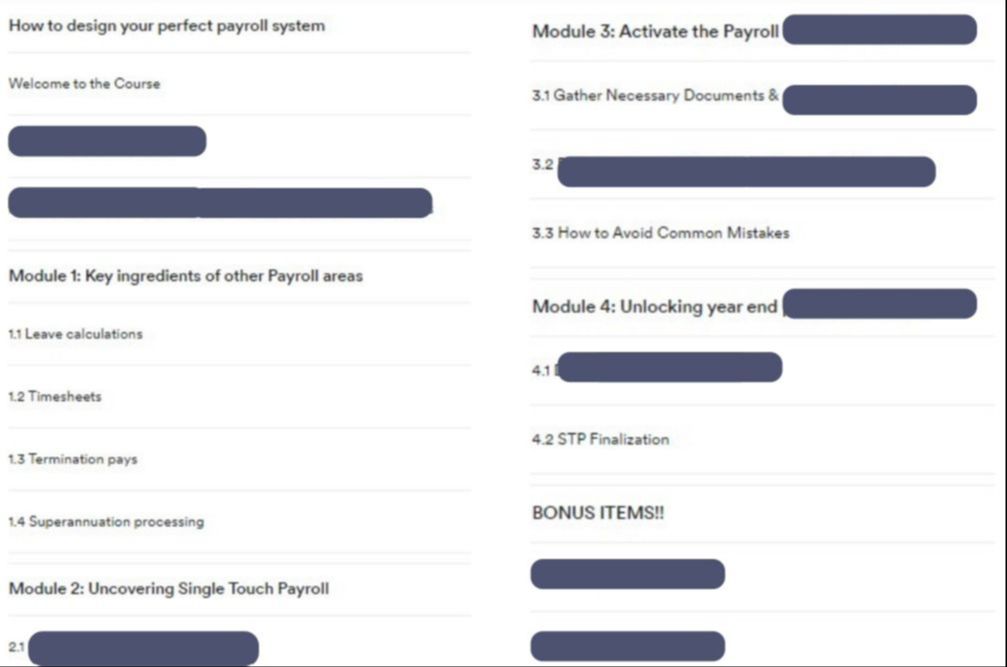The image size is (1007, 667).
Task: Open second redacted bonus item at bottom
Action: point(627,646)
